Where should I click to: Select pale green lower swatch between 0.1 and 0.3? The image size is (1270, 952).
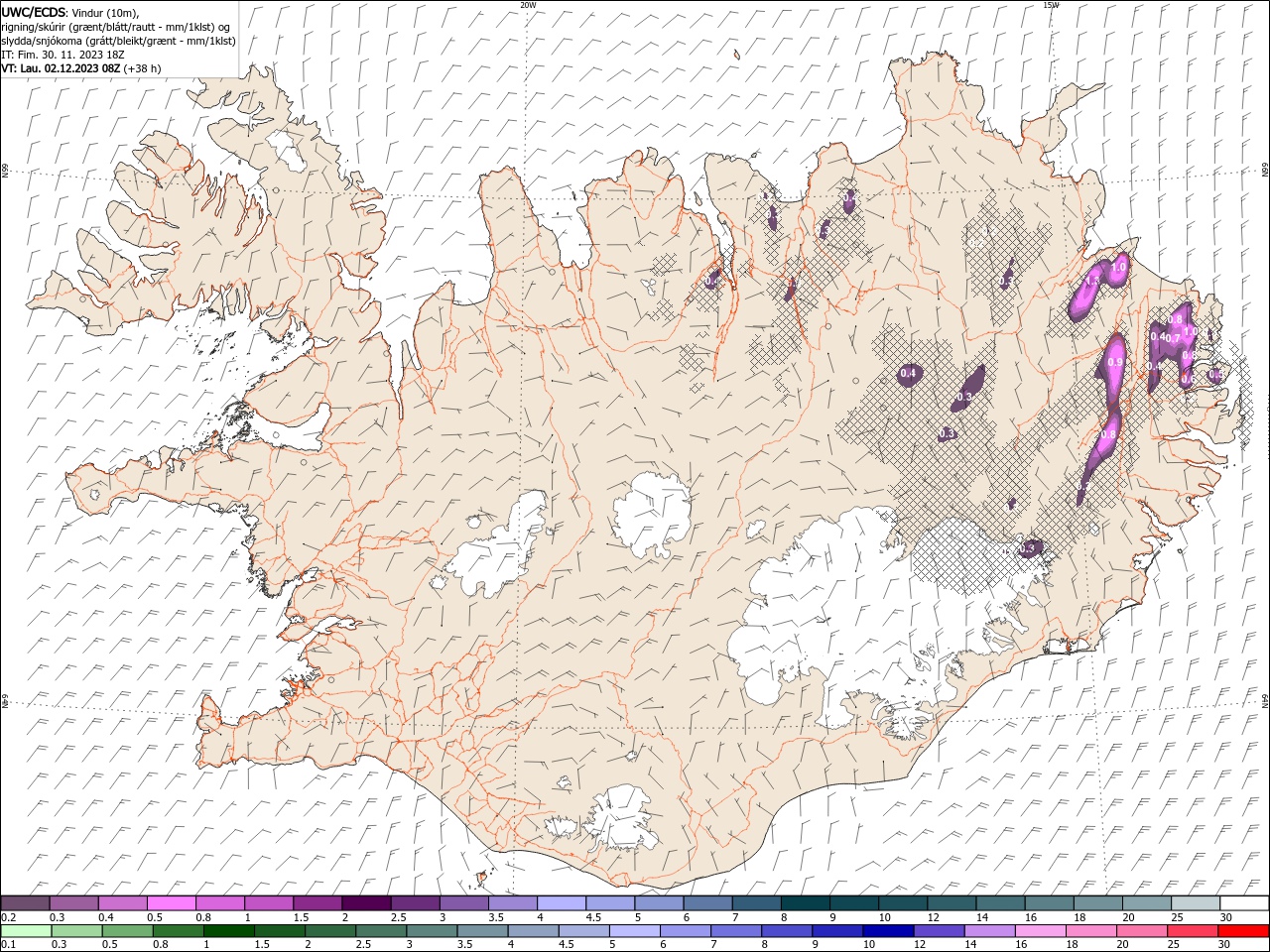click(x=26, y=931)
